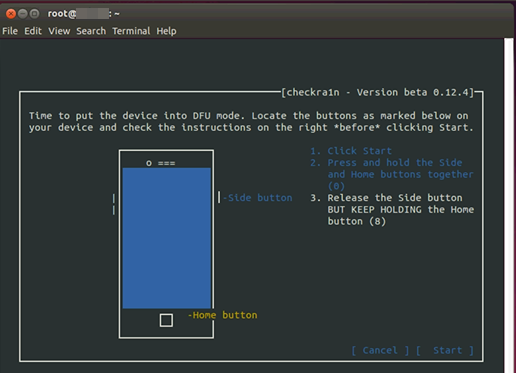Close the terminal window with red button

coord(11,14)
